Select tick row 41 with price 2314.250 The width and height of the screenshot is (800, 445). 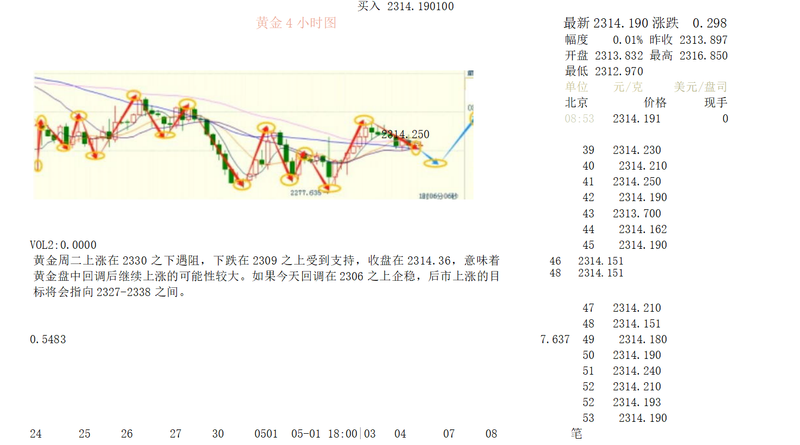621,182
